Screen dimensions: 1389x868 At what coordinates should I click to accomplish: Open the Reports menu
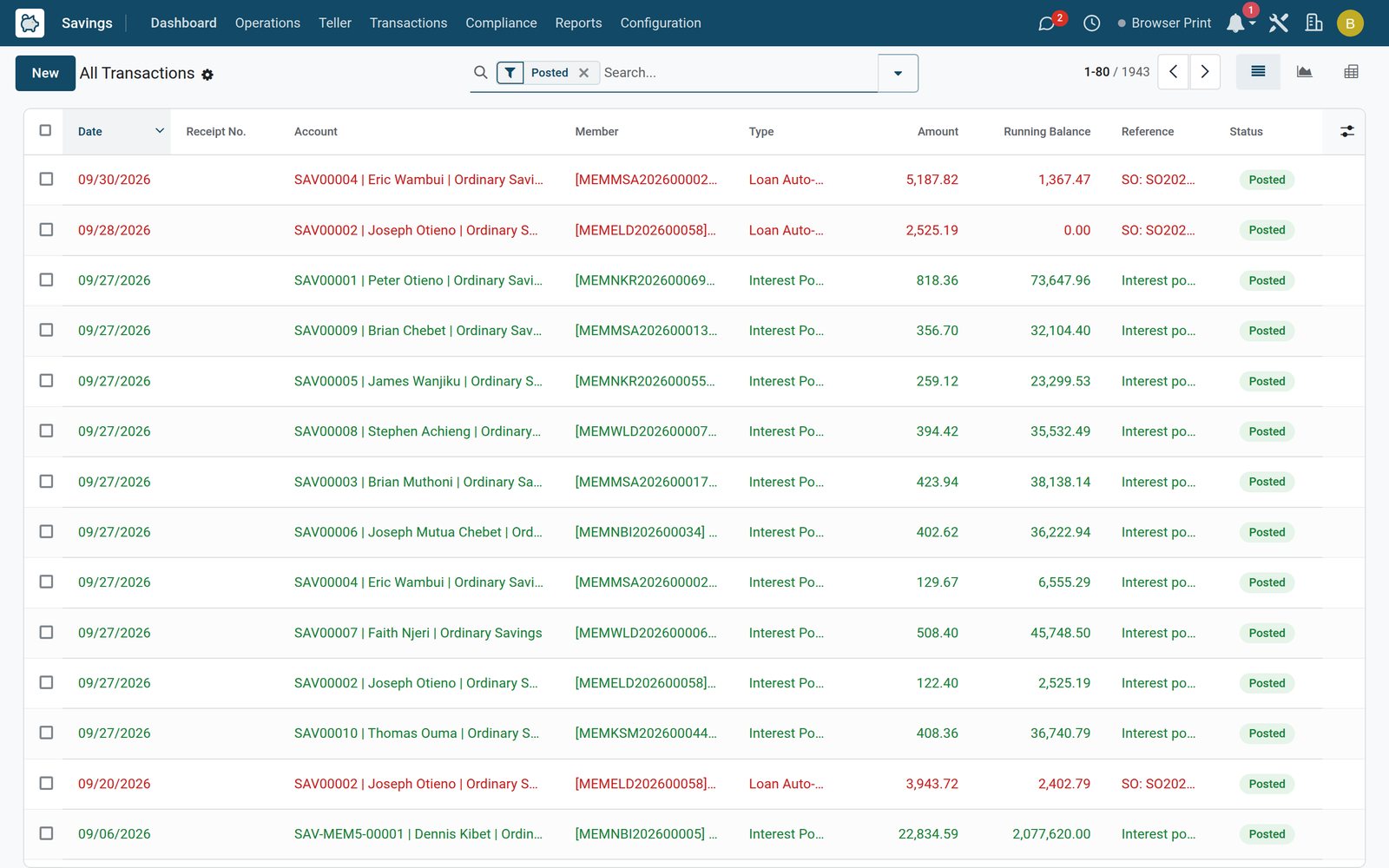(x=578, y=23)
